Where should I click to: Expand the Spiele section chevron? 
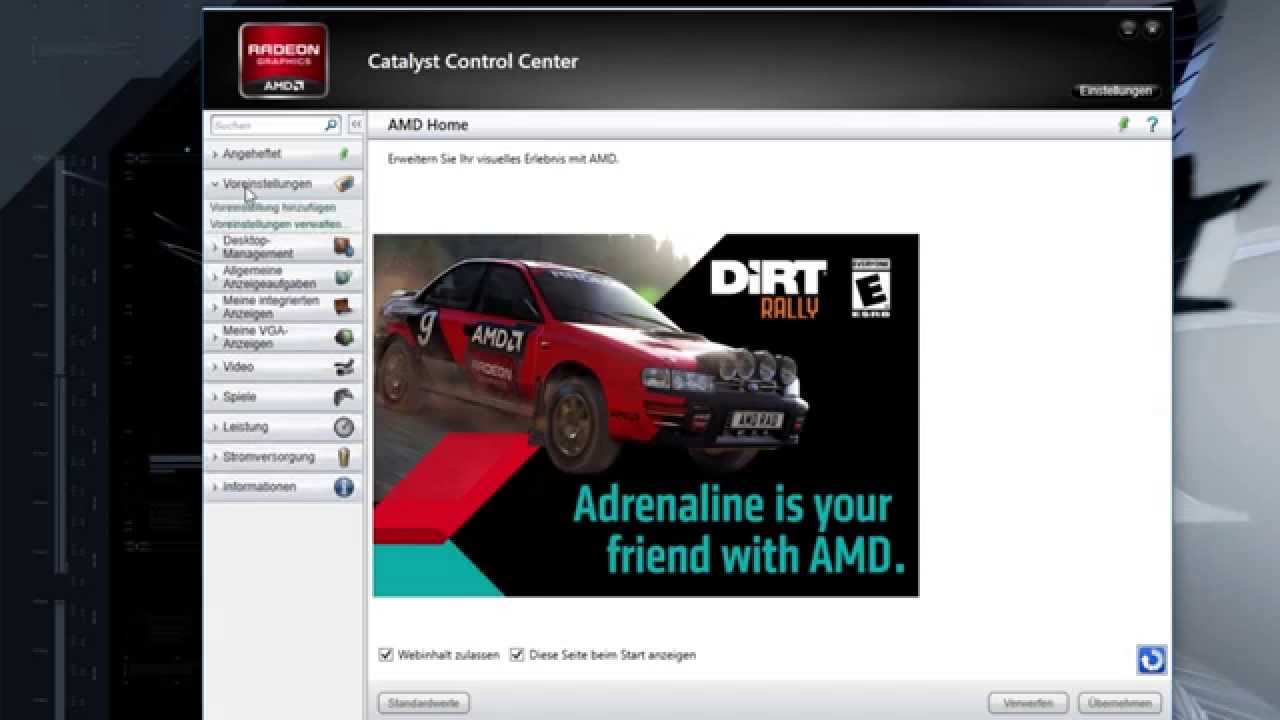click(x=215, y=397)
